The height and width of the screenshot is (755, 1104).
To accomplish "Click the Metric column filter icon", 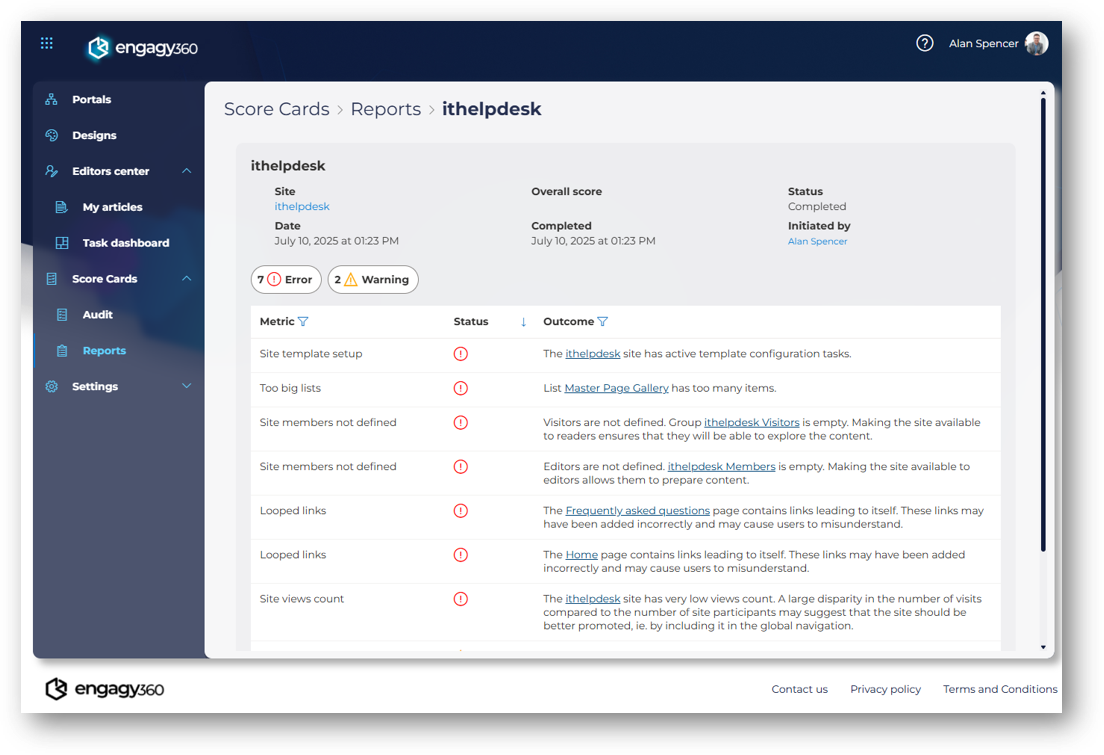I will pyautogui.click(x=303, y=322).
